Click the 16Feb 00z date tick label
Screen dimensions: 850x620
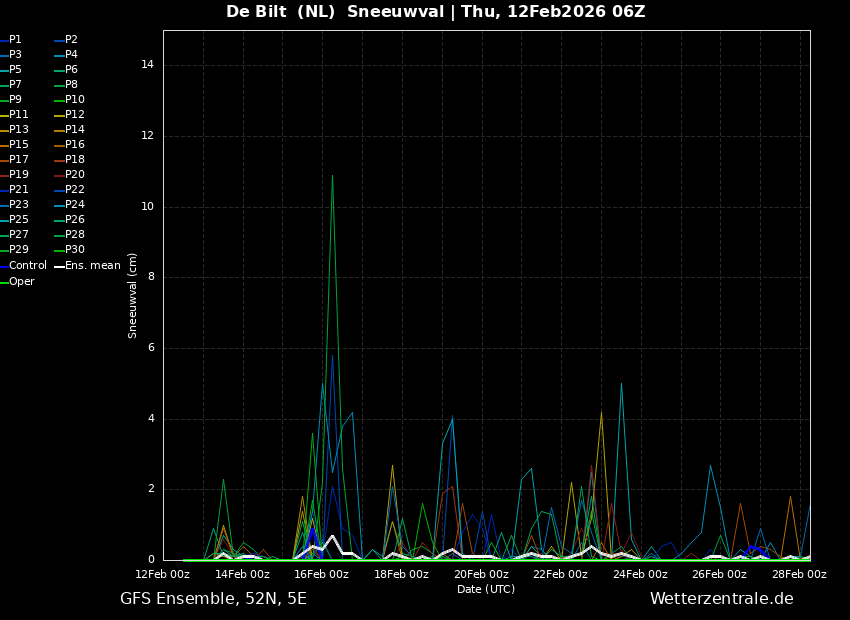pos(321,575)
